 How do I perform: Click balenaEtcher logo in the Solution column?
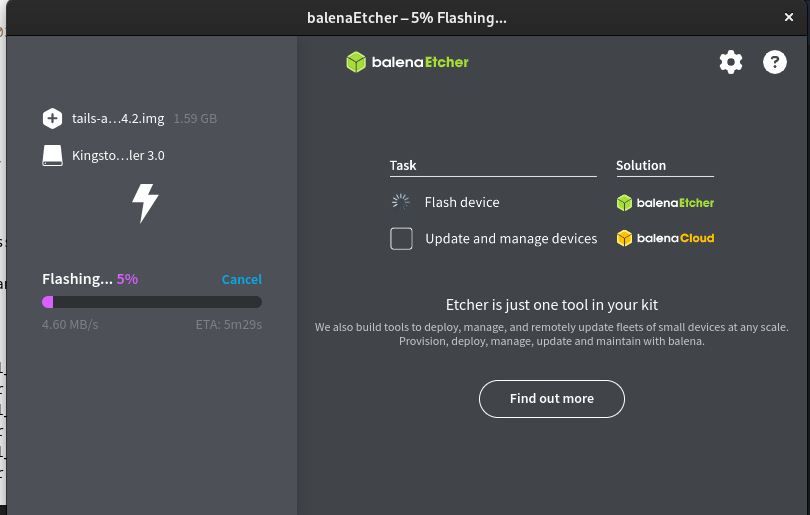tap(665, 202)
